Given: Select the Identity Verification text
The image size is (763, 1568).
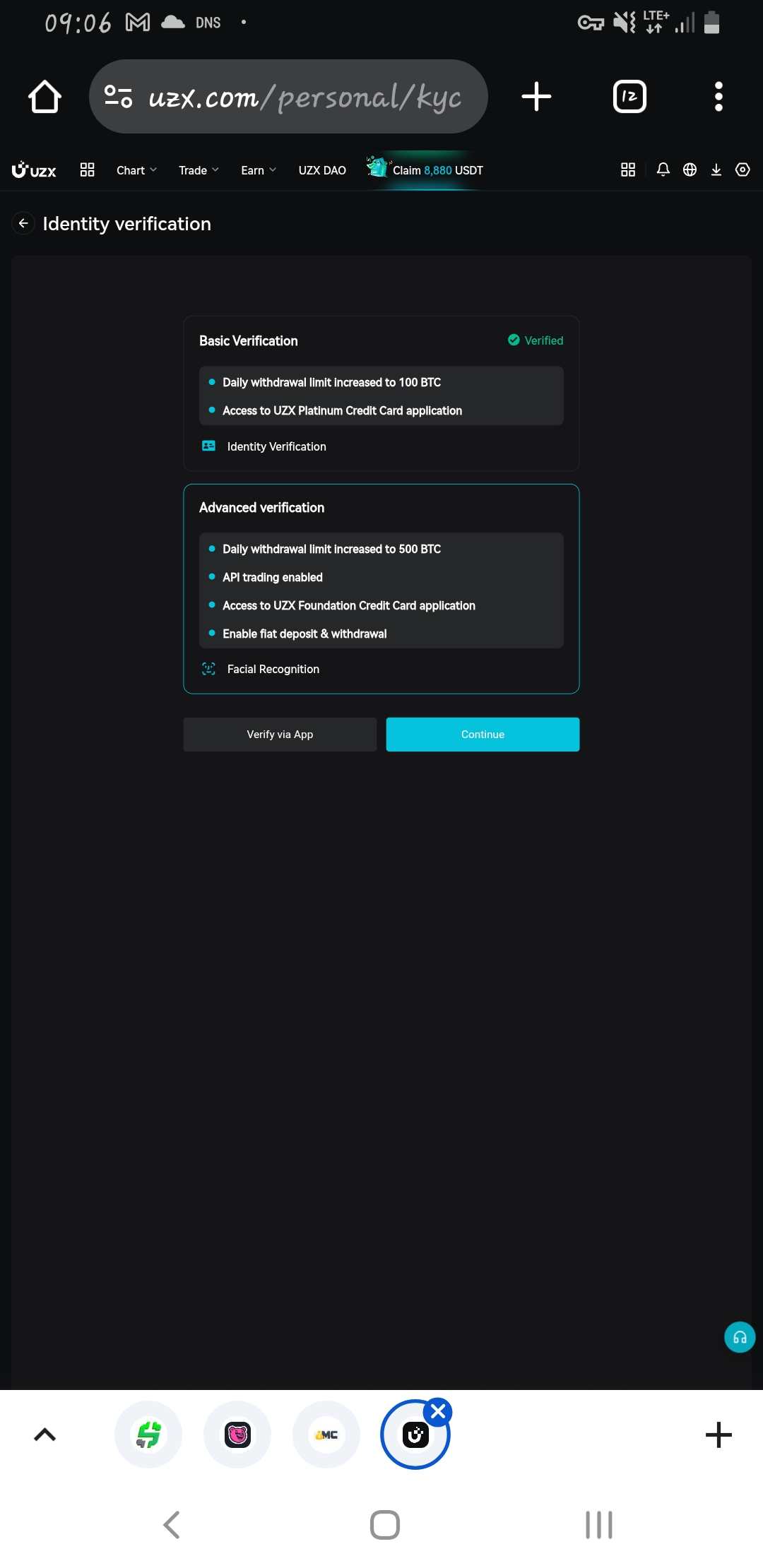Looking at the screenshot, I should [276, 446].
